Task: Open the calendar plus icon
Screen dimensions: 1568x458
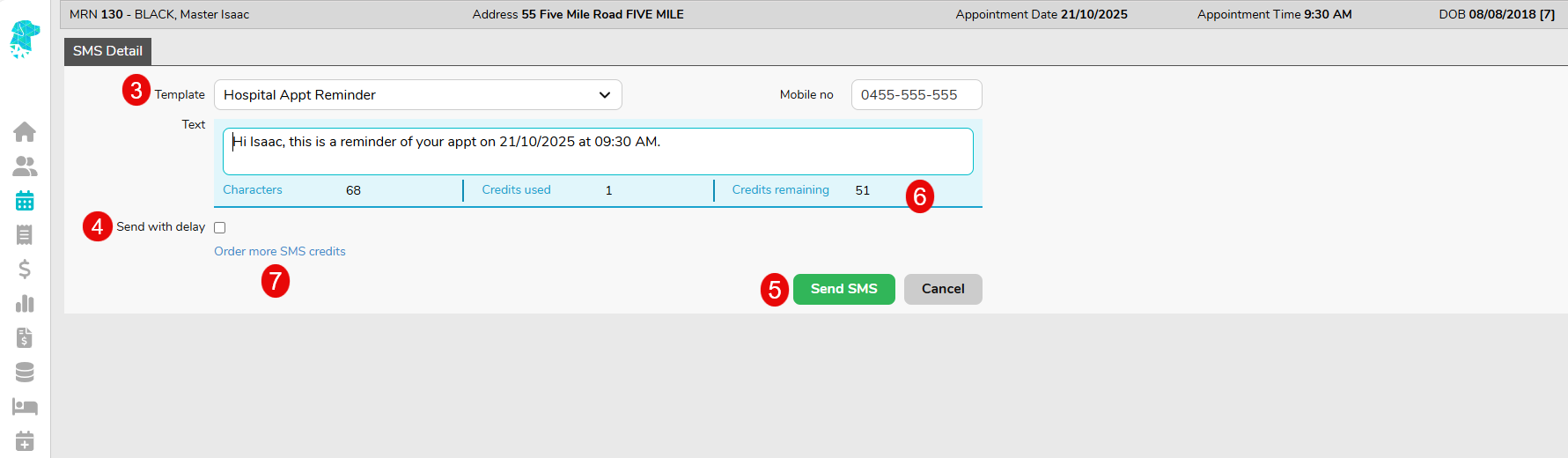Action: pos(25,440)
